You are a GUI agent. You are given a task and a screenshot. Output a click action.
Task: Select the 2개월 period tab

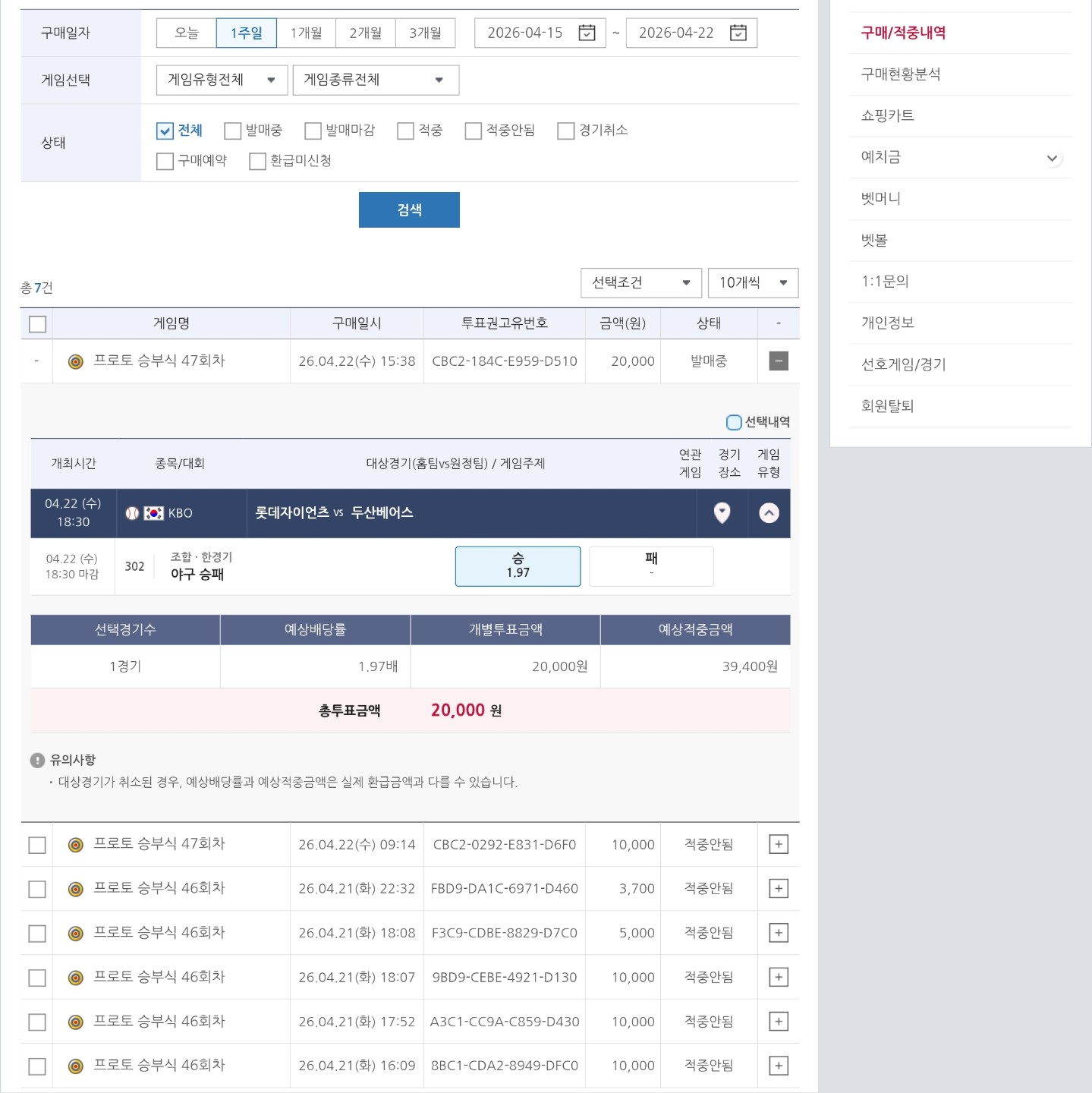tap(366, 33)
